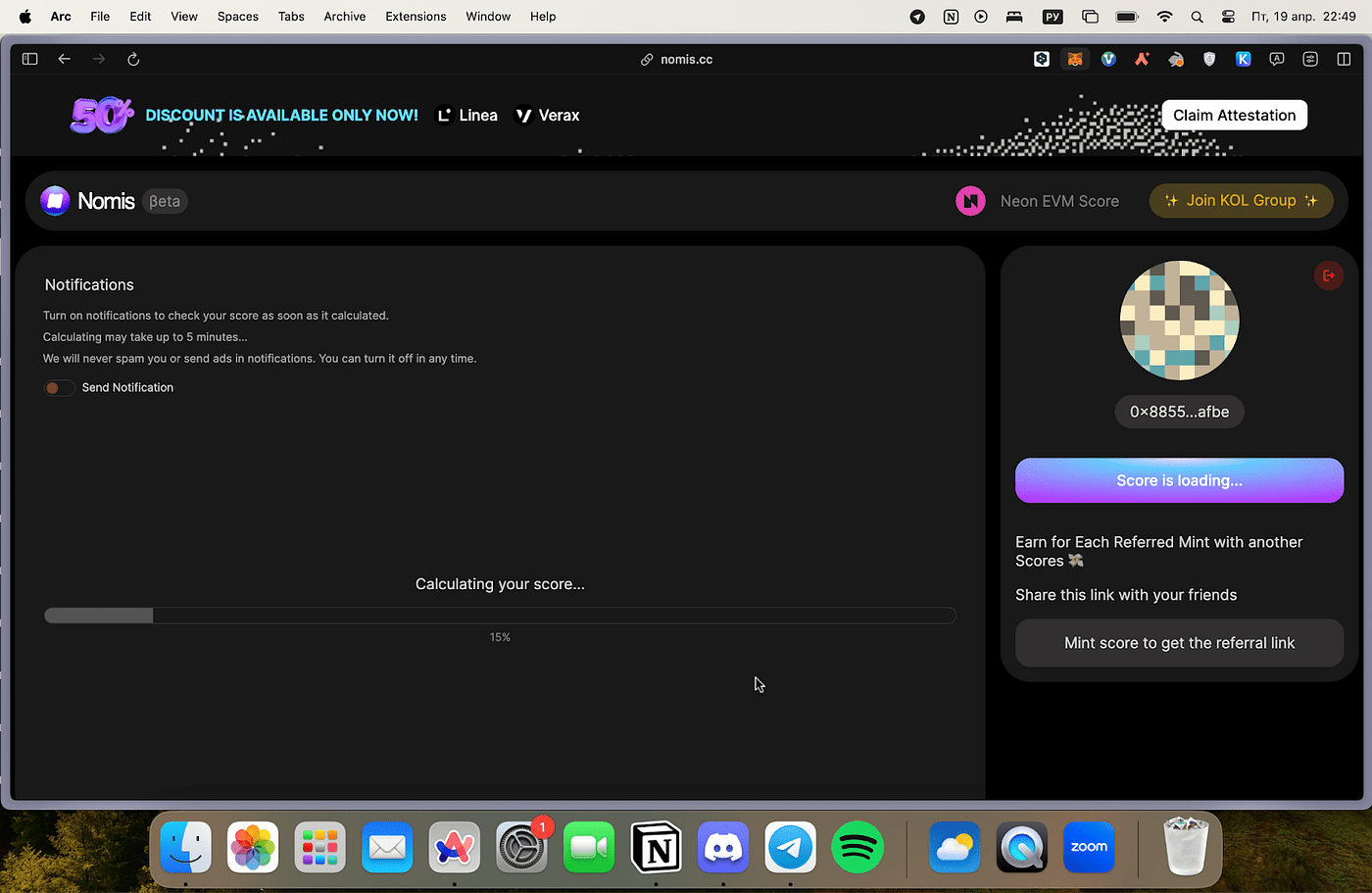Click the Score is loading button
The image size is (1372, 893).
1179,480
